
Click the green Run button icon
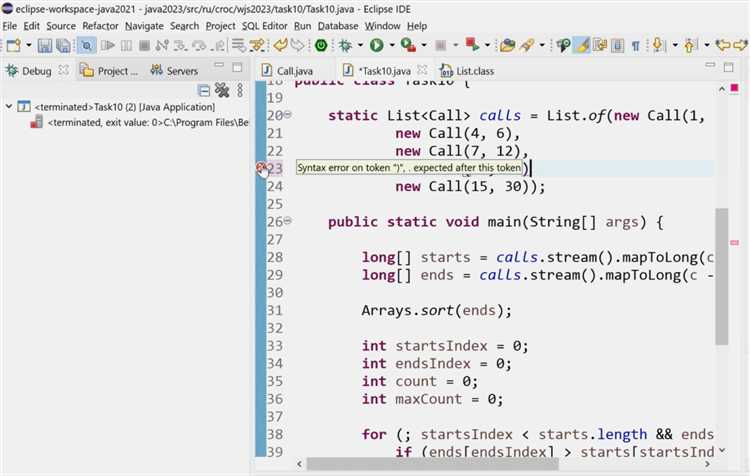click(x=376, y=45)
